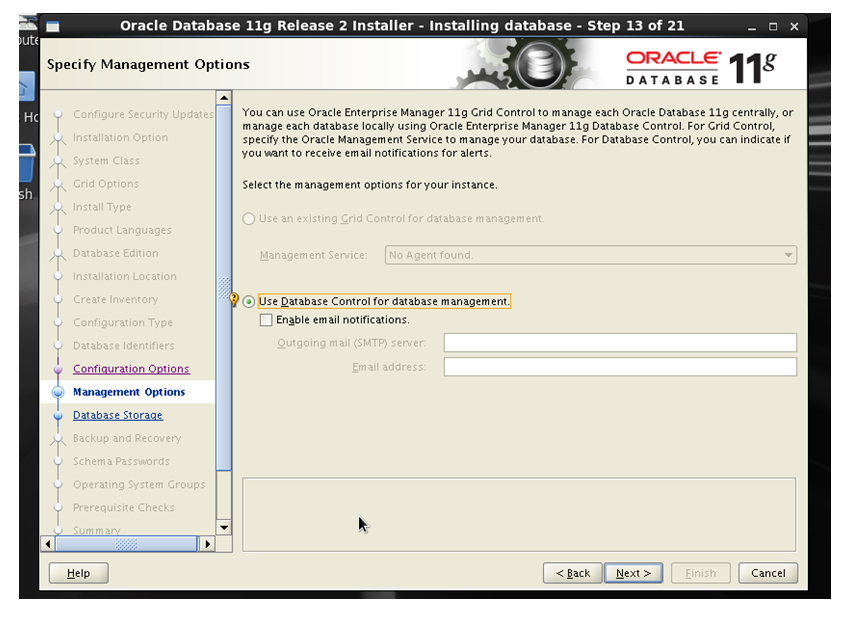Click window menu icon in title bar

tap(53, 26)
